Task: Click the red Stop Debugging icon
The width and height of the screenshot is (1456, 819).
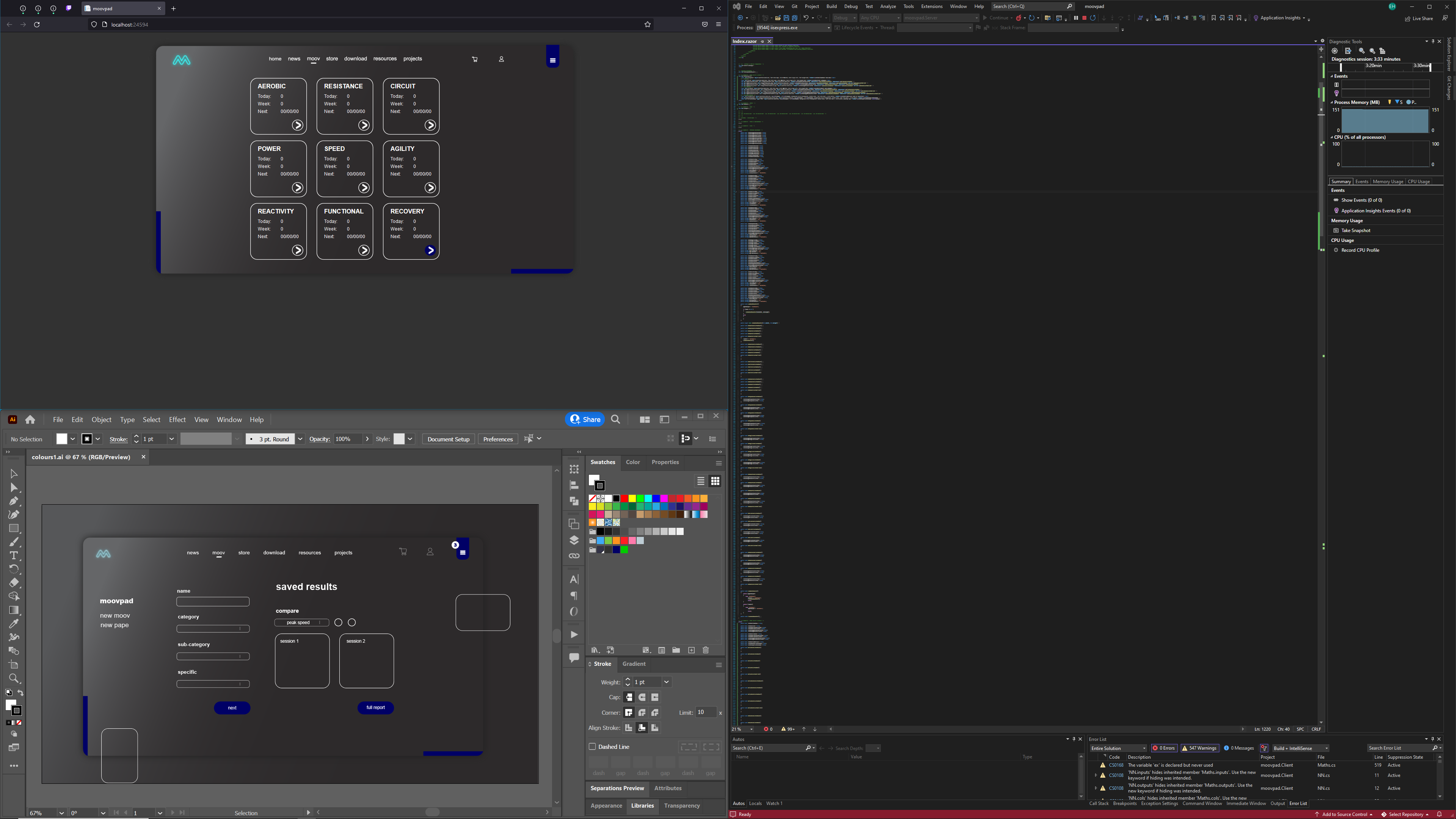Action: [1084, 18]
